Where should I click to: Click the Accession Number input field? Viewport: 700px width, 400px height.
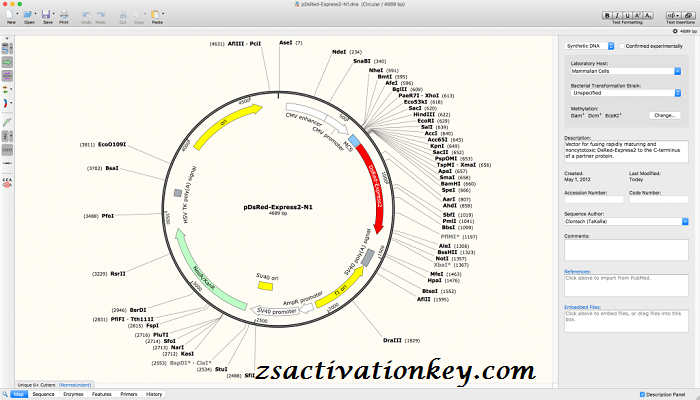(594, 200)
